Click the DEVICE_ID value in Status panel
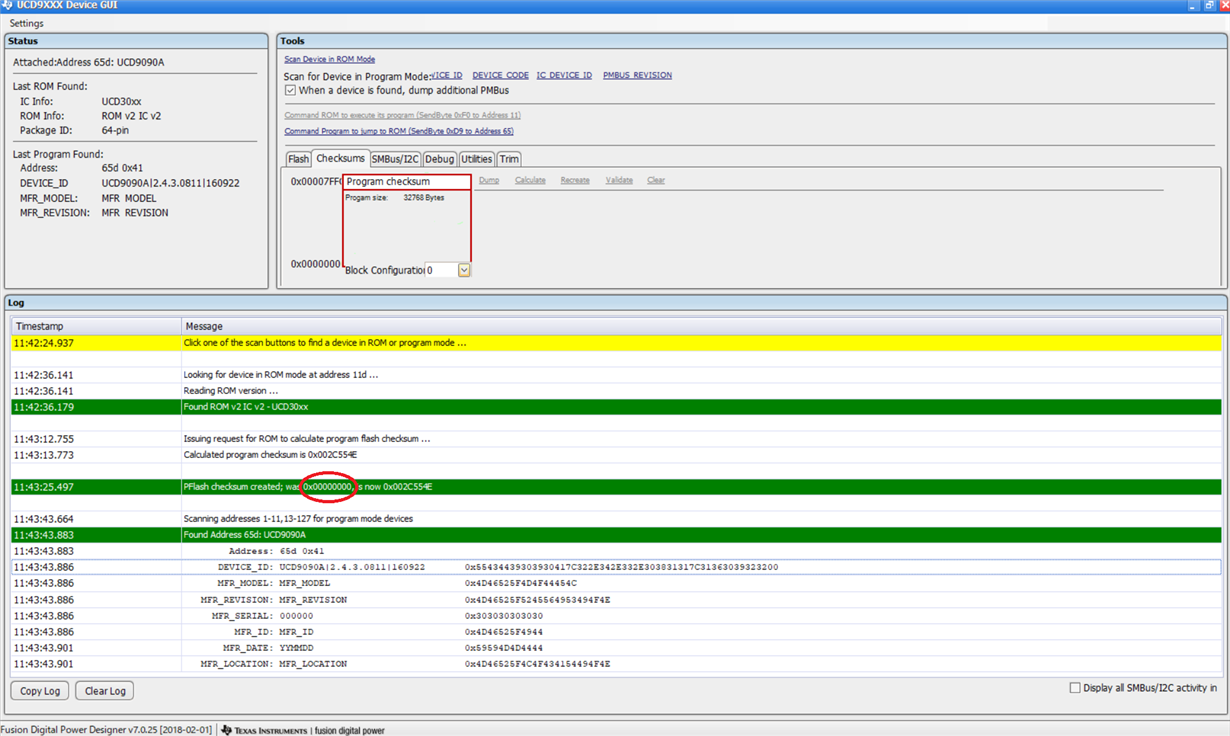The width and height of the screenshot is (1230, 736). (x=170, y=183)
